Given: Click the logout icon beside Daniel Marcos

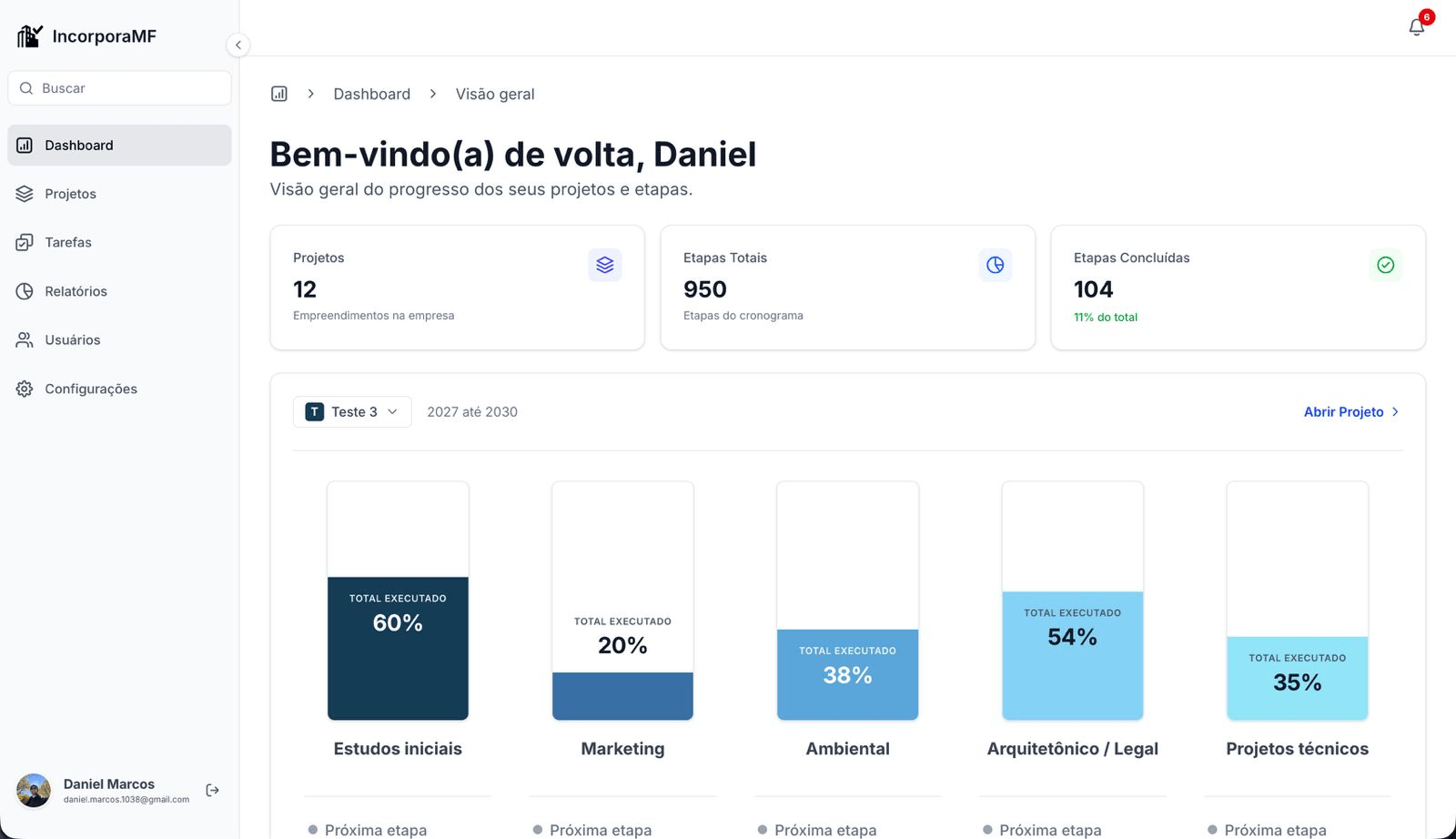Looking at the screenshot, I should click(213, 790).
